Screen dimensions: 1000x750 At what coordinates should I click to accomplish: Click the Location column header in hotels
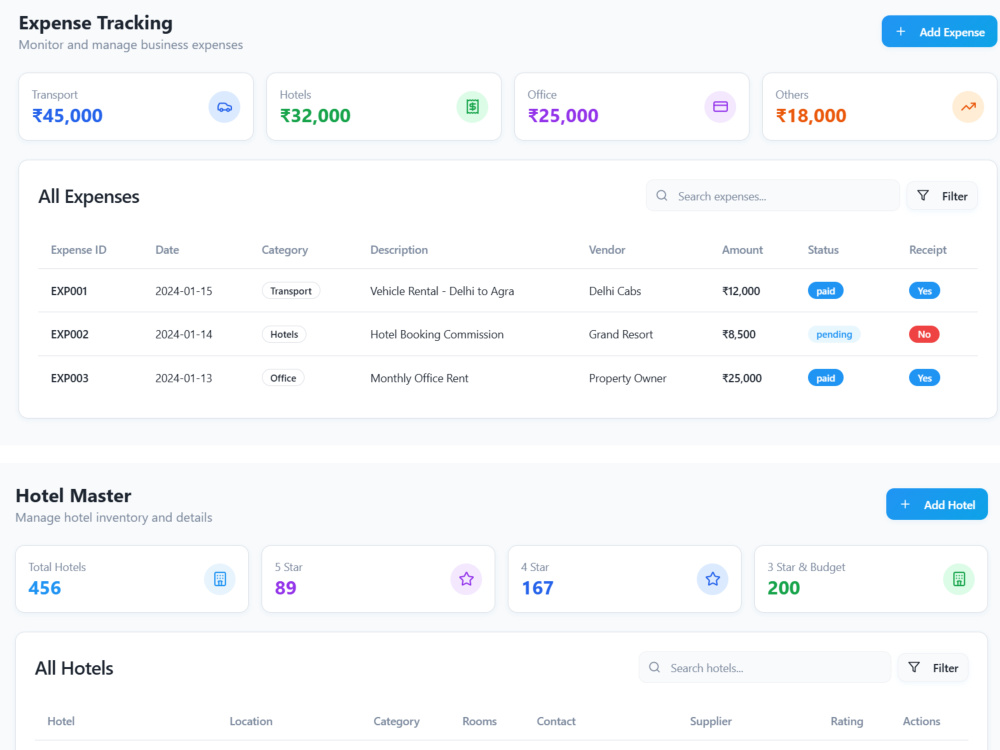coord(251,721)
